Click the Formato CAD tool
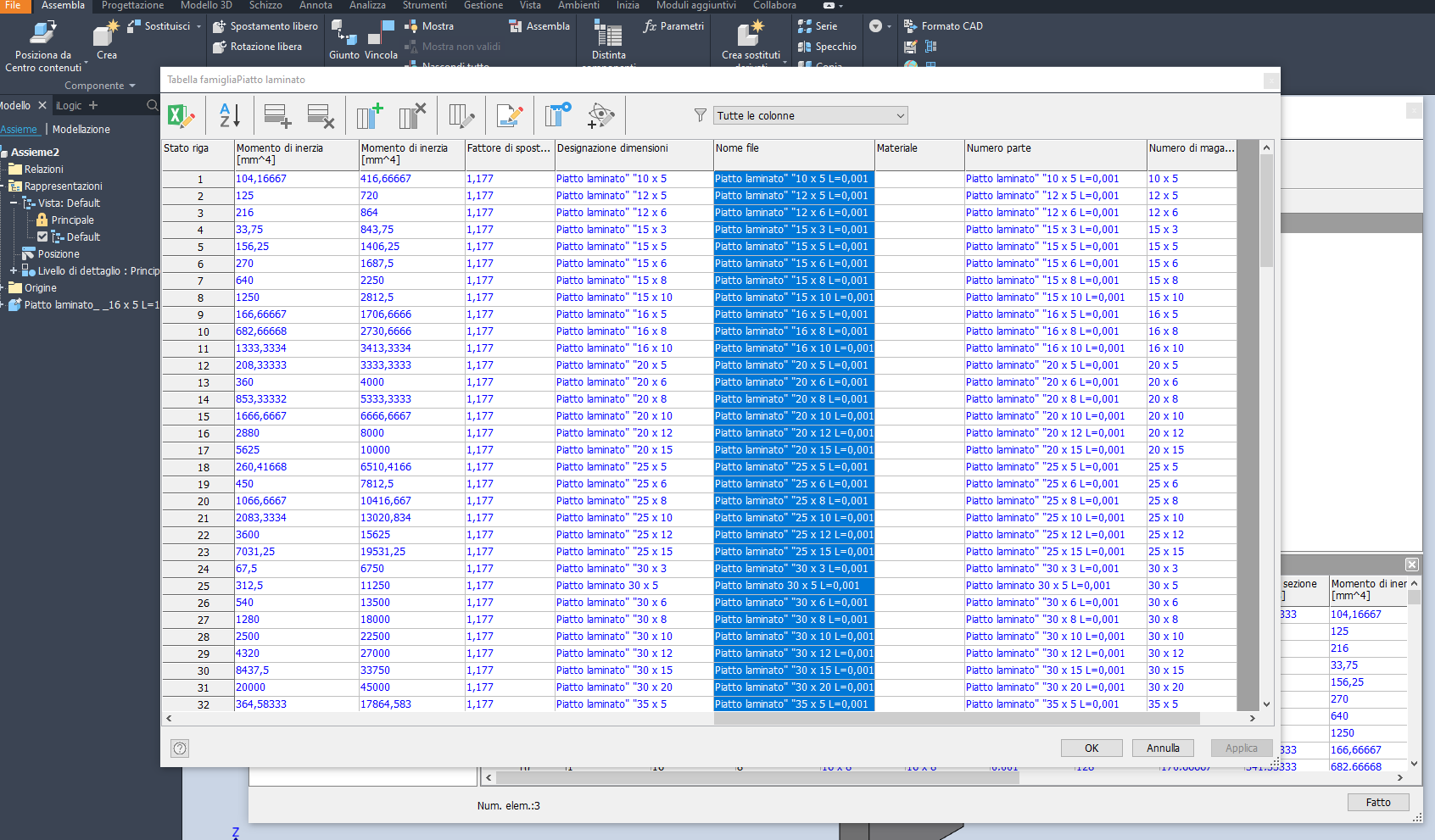1435x840 pixels. point(943,26)
